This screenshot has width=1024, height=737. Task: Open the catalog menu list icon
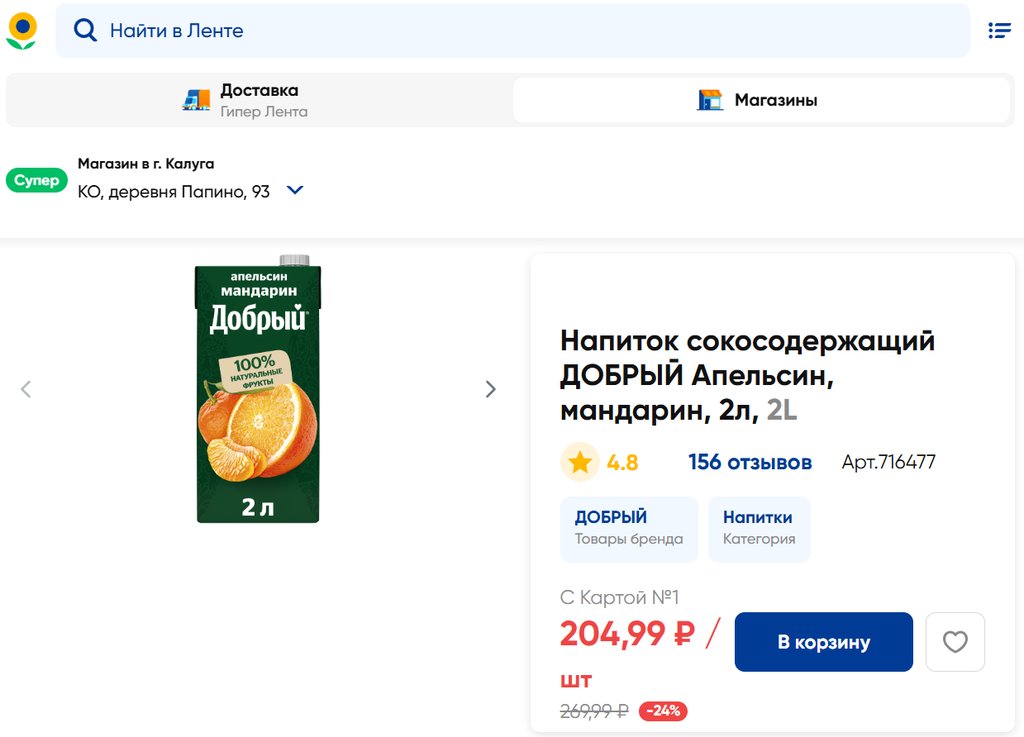click(x=999, y=31)
